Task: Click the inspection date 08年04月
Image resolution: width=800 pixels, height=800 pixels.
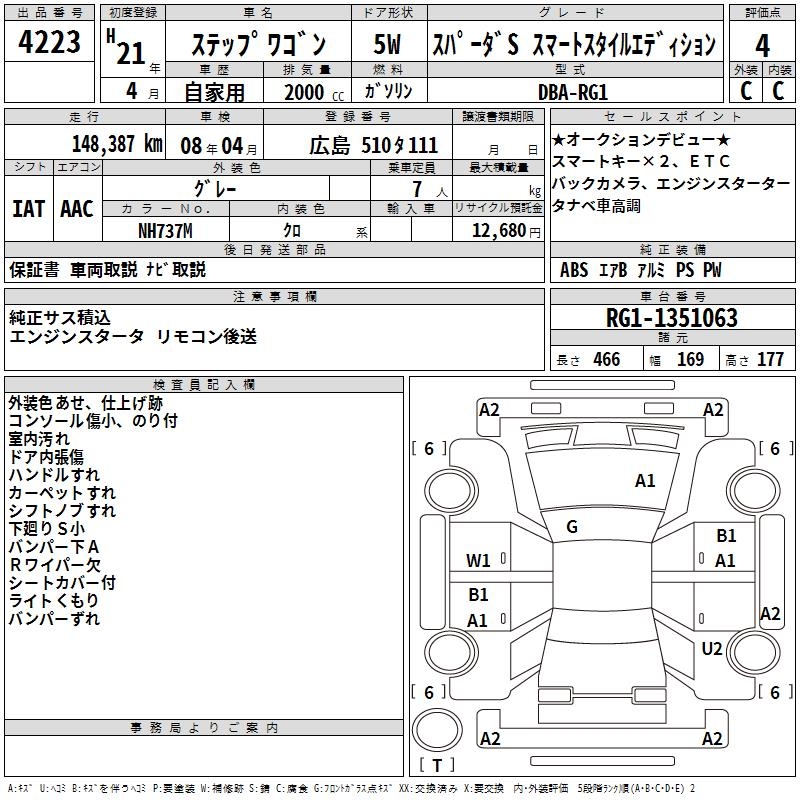Action: pos(219,146)
